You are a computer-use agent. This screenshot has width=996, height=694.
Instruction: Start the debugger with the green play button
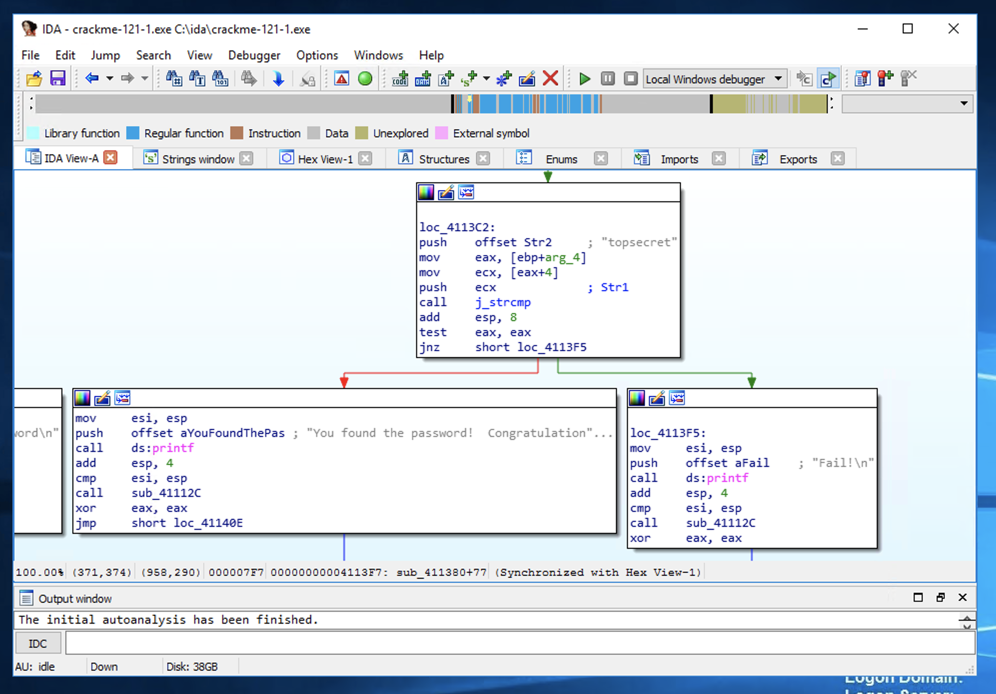tap(585, 79)
